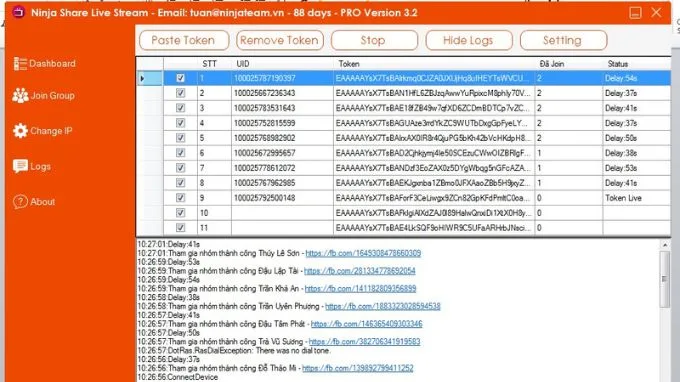
Task: Toggle the checkbox for row 7
Action: [x=180, y=168]
